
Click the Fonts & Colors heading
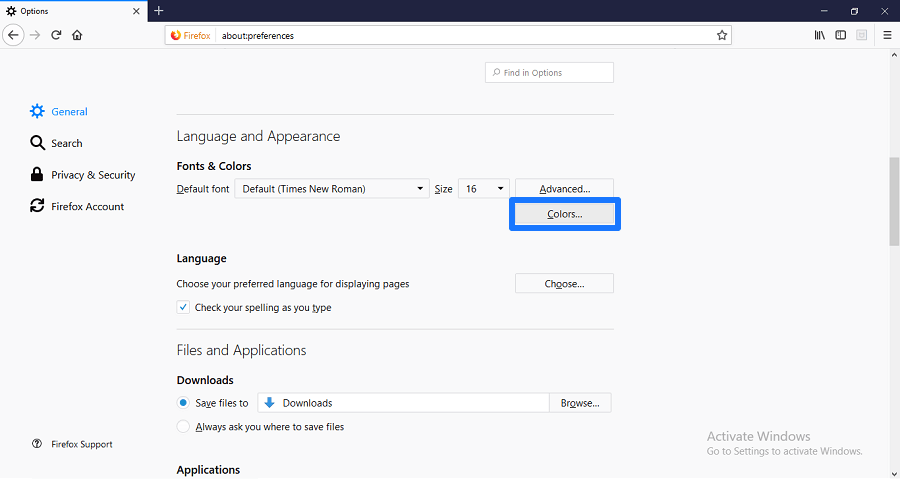[214, 166]
